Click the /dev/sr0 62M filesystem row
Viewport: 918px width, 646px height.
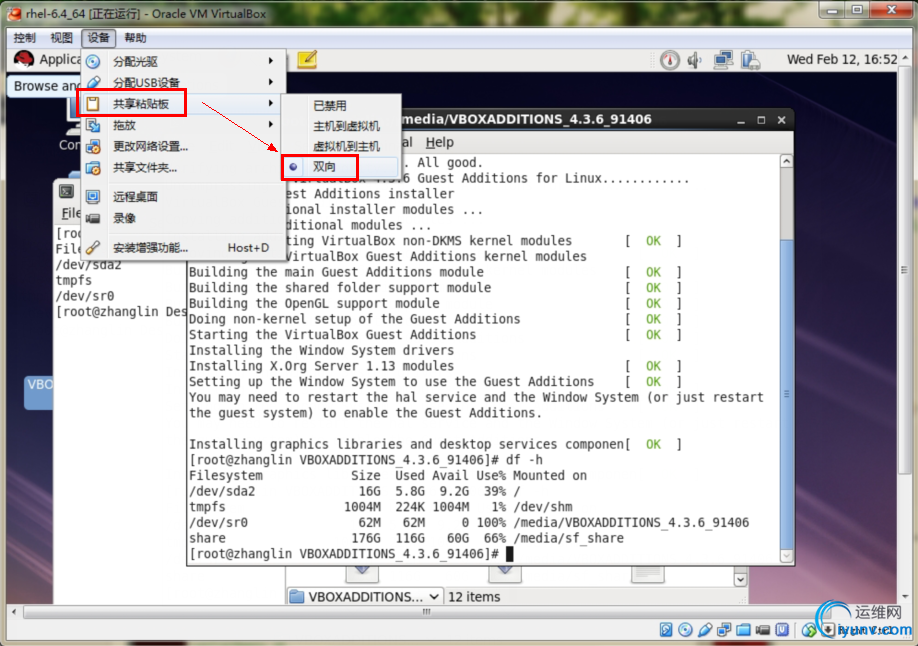tap(468, 522)
